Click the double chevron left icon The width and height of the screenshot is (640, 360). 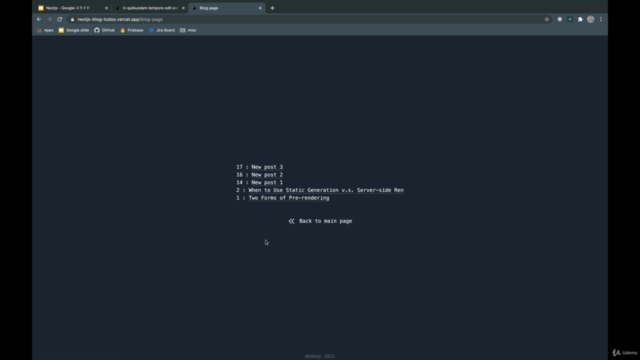click(291, 221)
